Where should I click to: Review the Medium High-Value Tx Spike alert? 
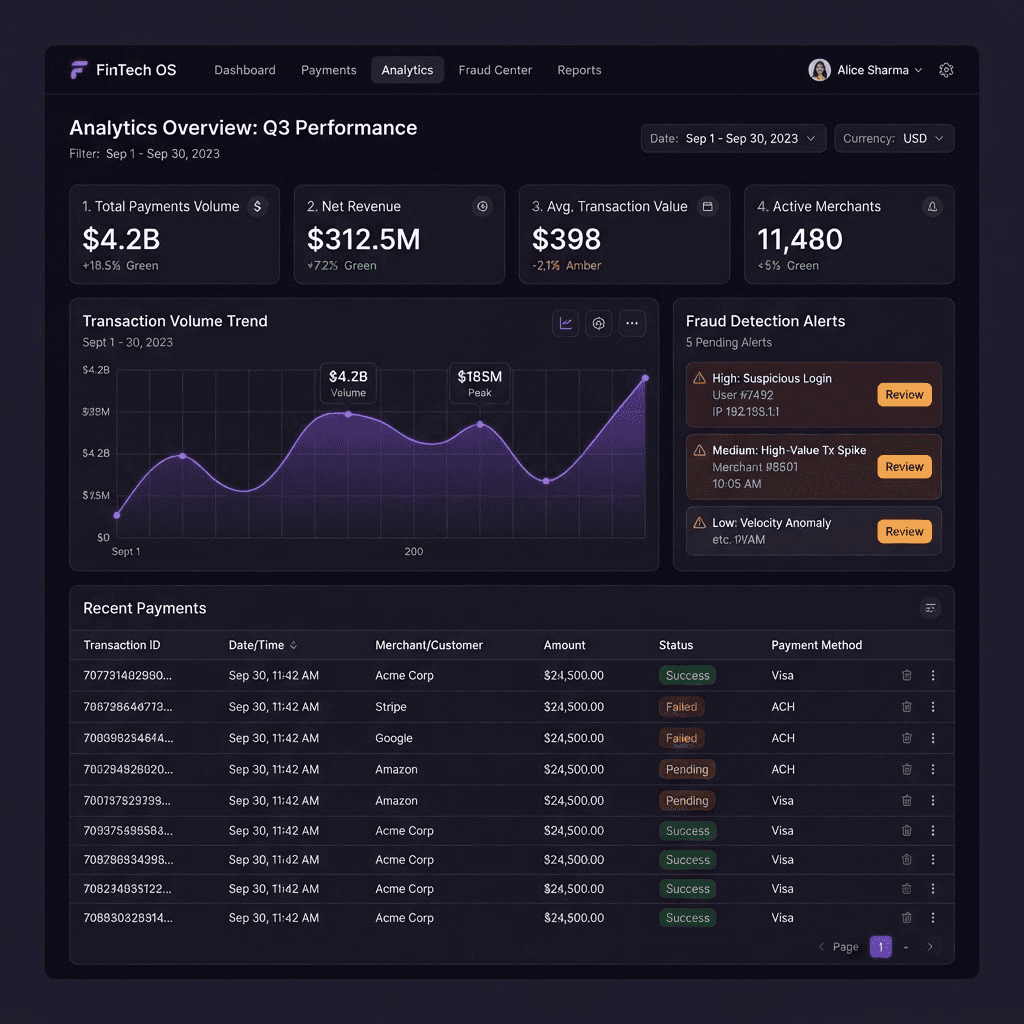[x=904, y=467]
